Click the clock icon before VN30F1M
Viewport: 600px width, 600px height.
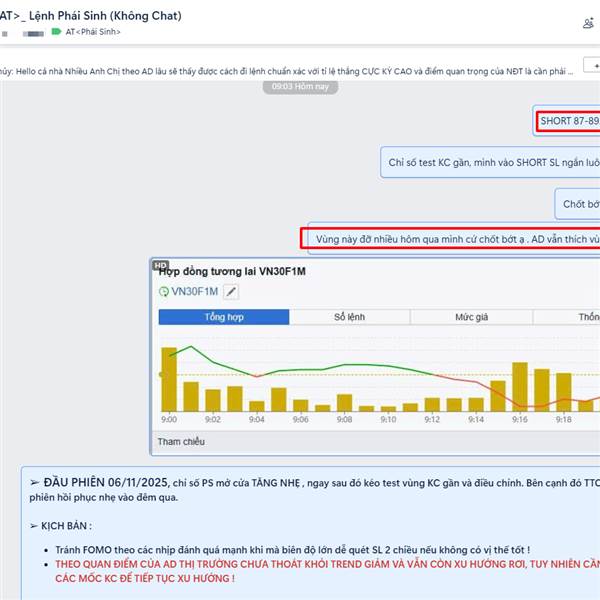(164, 292)
